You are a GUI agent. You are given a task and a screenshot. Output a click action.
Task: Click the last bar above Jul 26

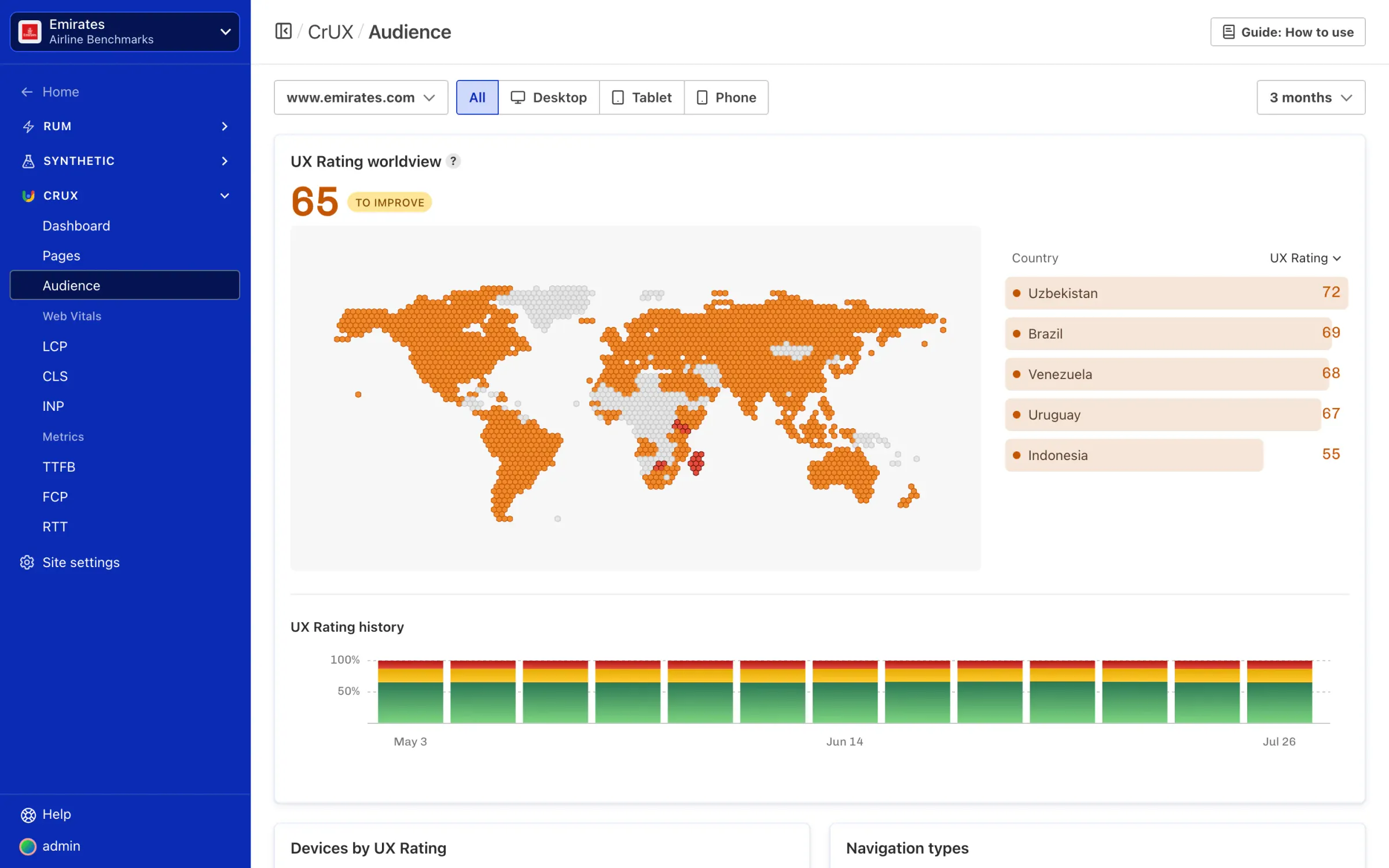(1279, 692)
